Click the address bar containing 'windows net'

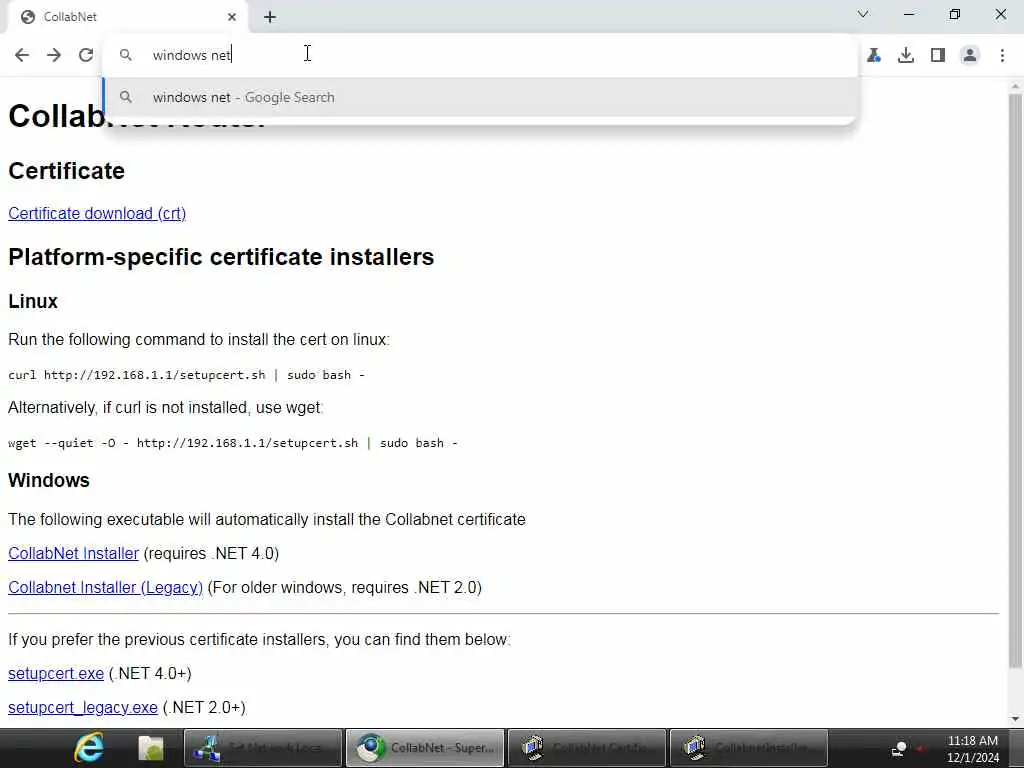480,56
